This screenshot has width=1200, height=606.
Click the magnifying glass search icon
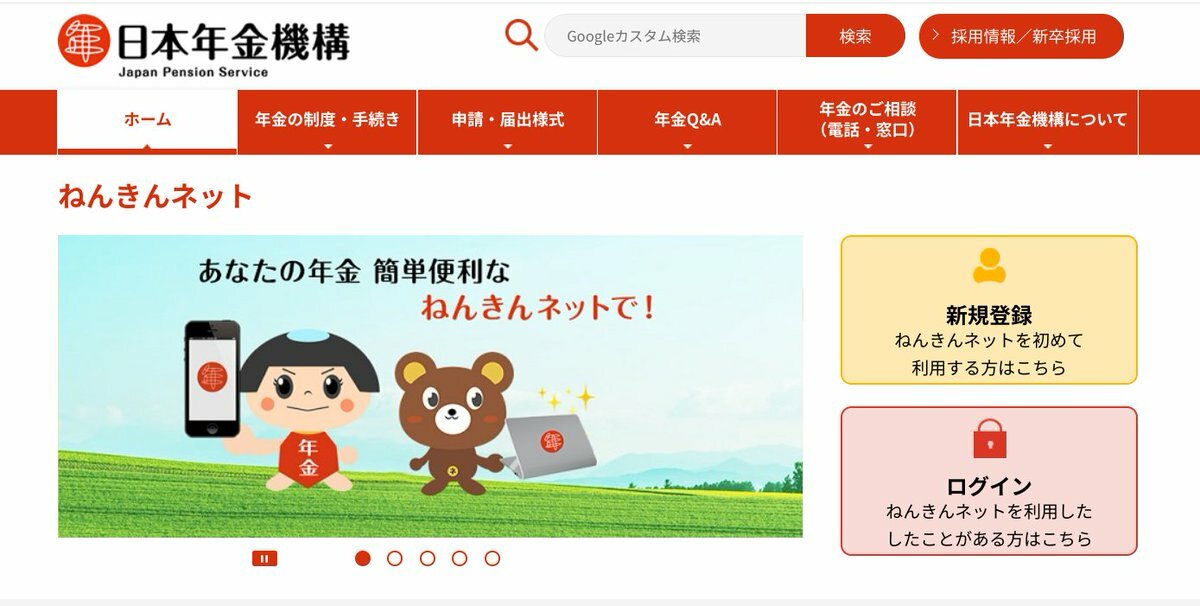click(521, 35)
